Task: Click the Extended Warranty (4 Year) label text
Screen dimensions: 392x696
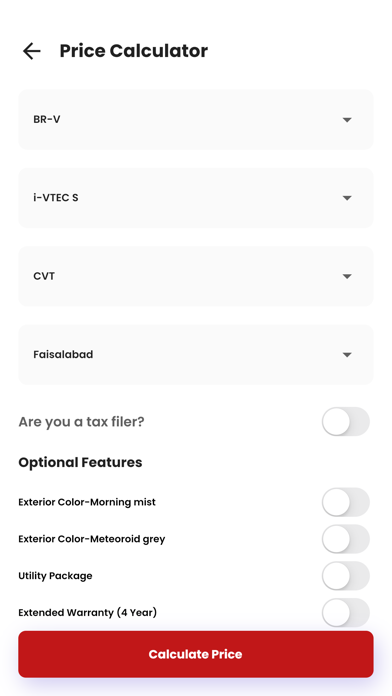Action: coord(87,613)
